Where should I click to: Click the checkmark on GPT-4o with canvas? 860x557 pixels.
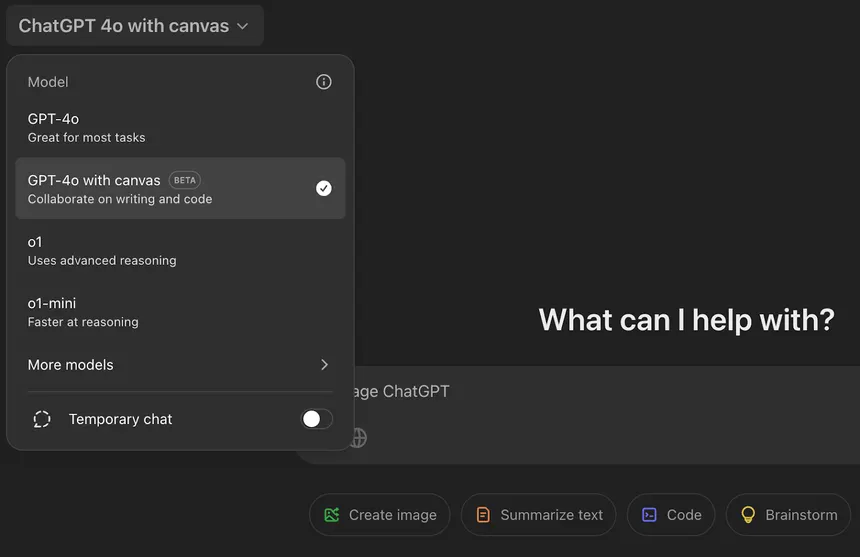click(x=323, y=188)
